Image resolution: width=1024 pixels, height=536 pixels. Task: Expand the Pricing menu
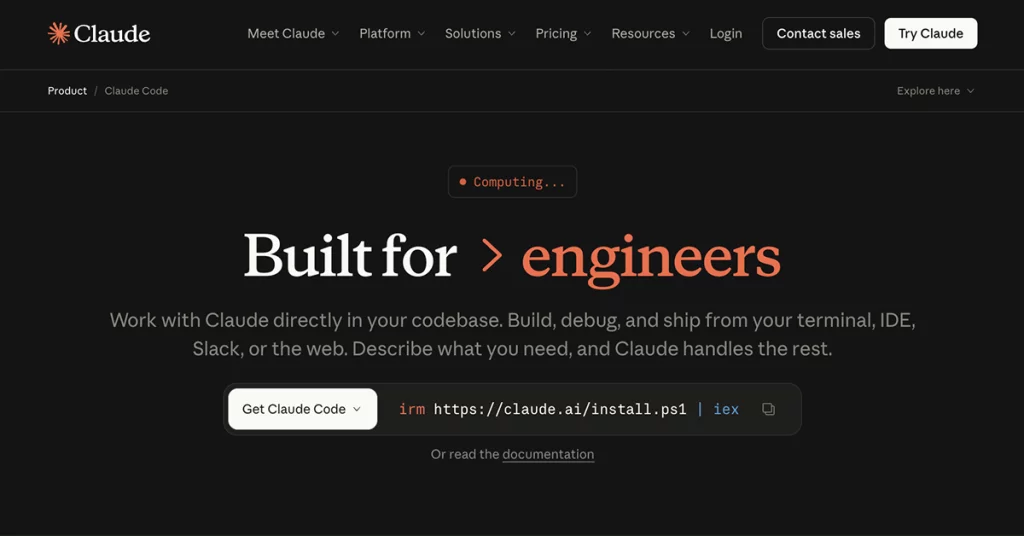coord(563,33)
